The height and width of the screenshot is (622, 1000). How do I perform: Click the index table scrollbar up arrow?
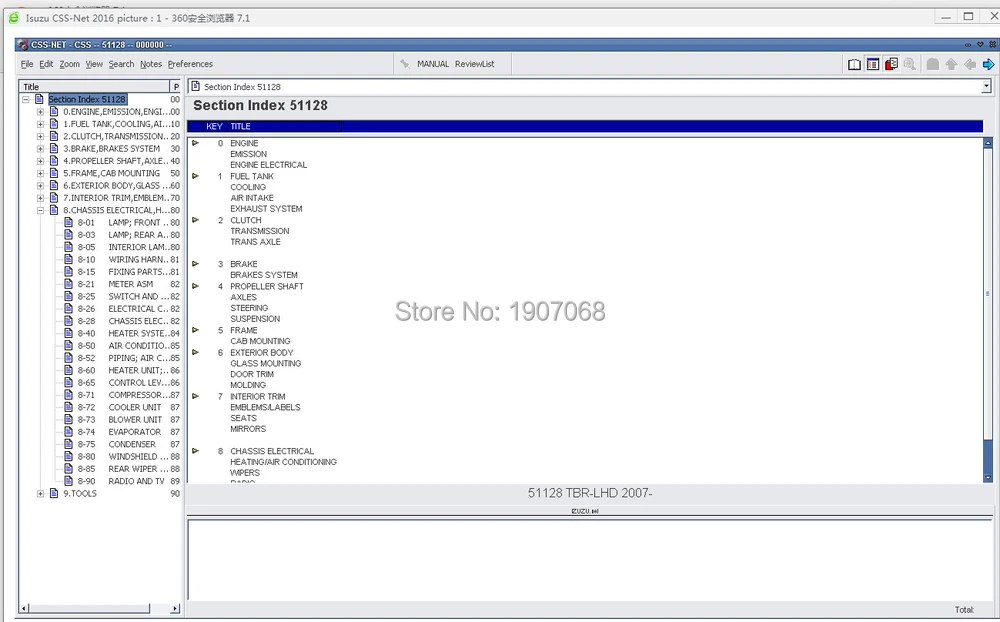(x=988, y=144)
